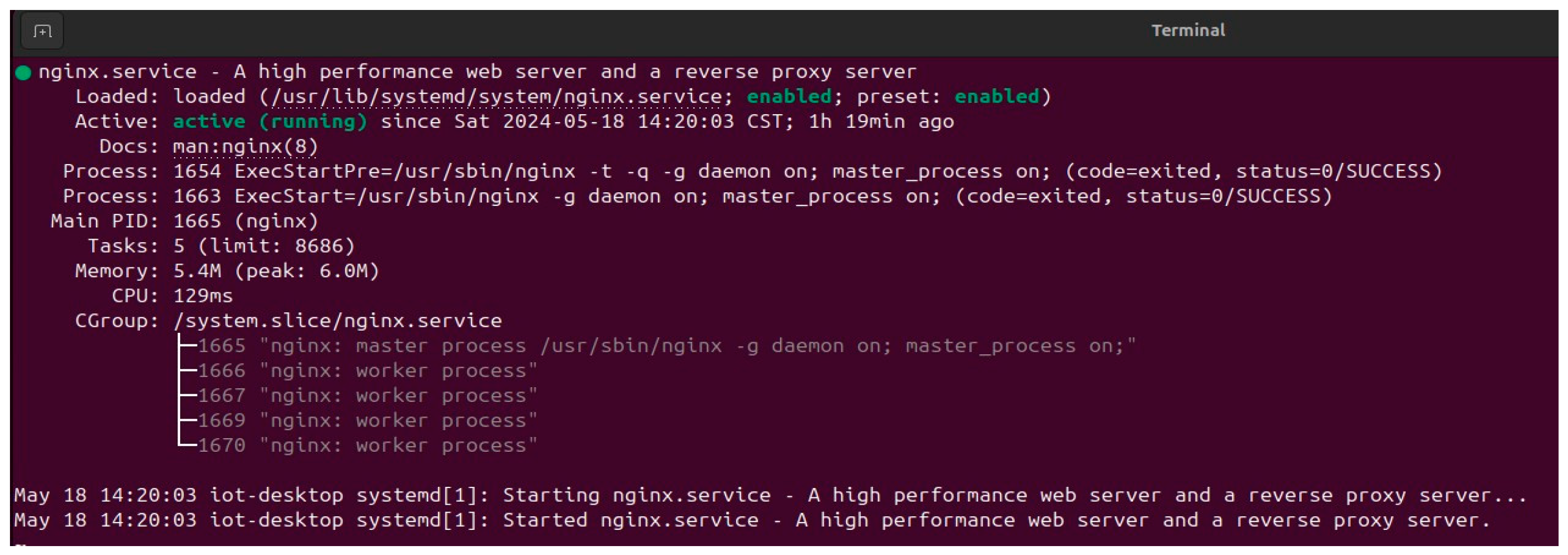
Task: Select the 1665 nginx master process entry
Action: tap(666, 345)
